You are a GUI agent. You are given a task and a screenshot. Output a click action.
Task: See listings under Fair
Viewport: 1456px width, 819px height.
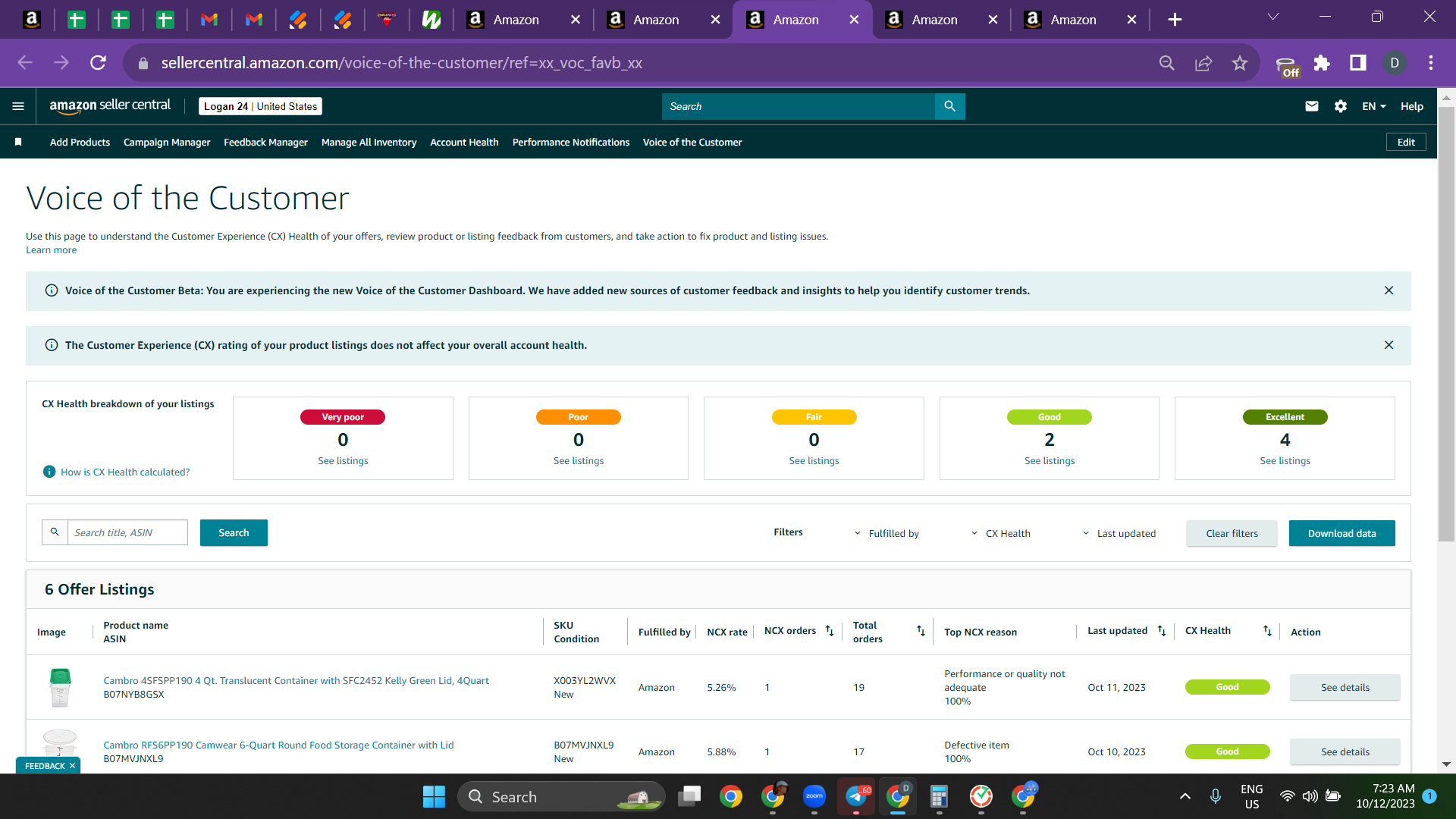(x=814, y=460)
